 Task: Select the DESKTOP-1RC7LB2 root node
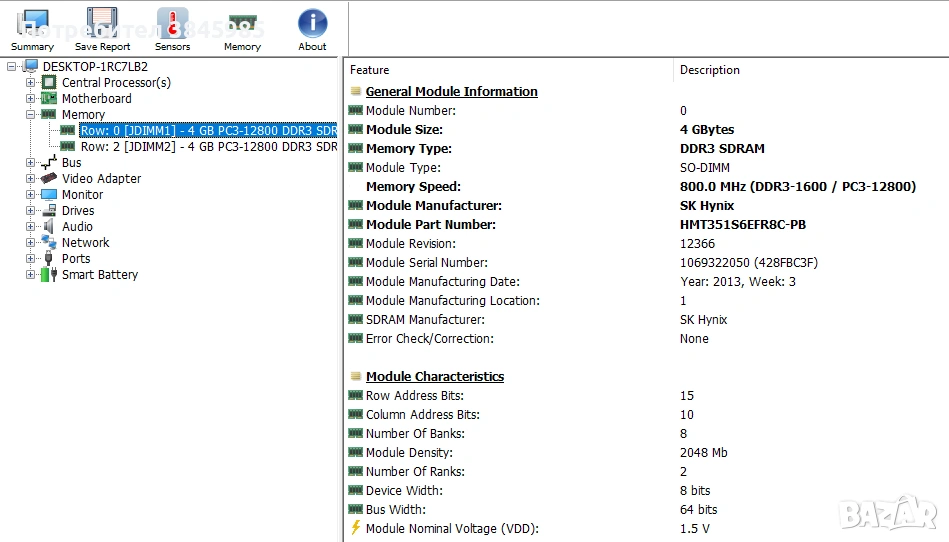coord(94,67)
